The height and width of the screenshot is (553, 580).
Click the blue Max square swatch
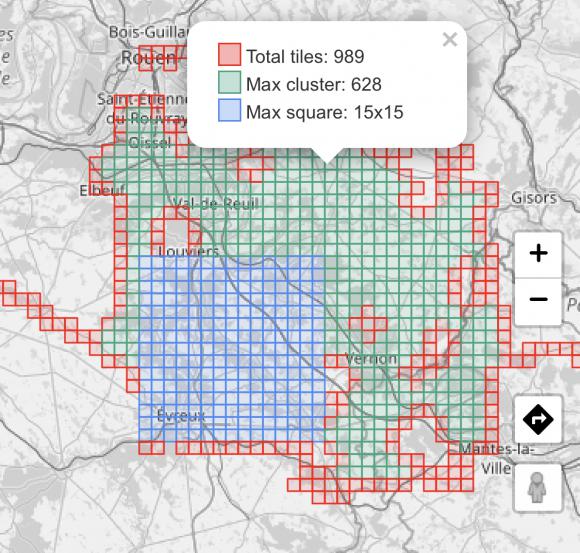coord(229,110)
